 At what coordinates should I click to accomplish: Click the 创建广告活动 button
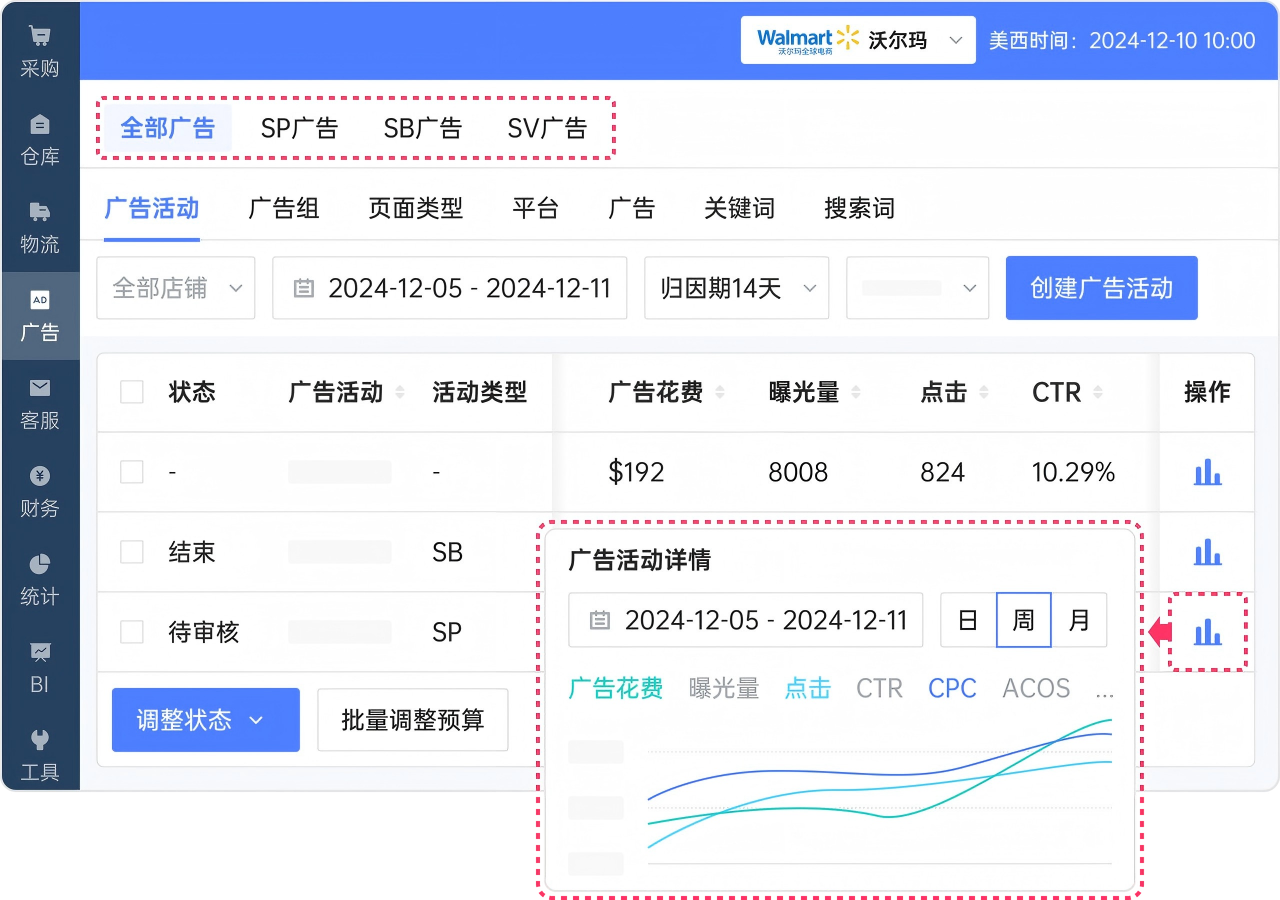pyautogui.click(x=1101, y=288)
